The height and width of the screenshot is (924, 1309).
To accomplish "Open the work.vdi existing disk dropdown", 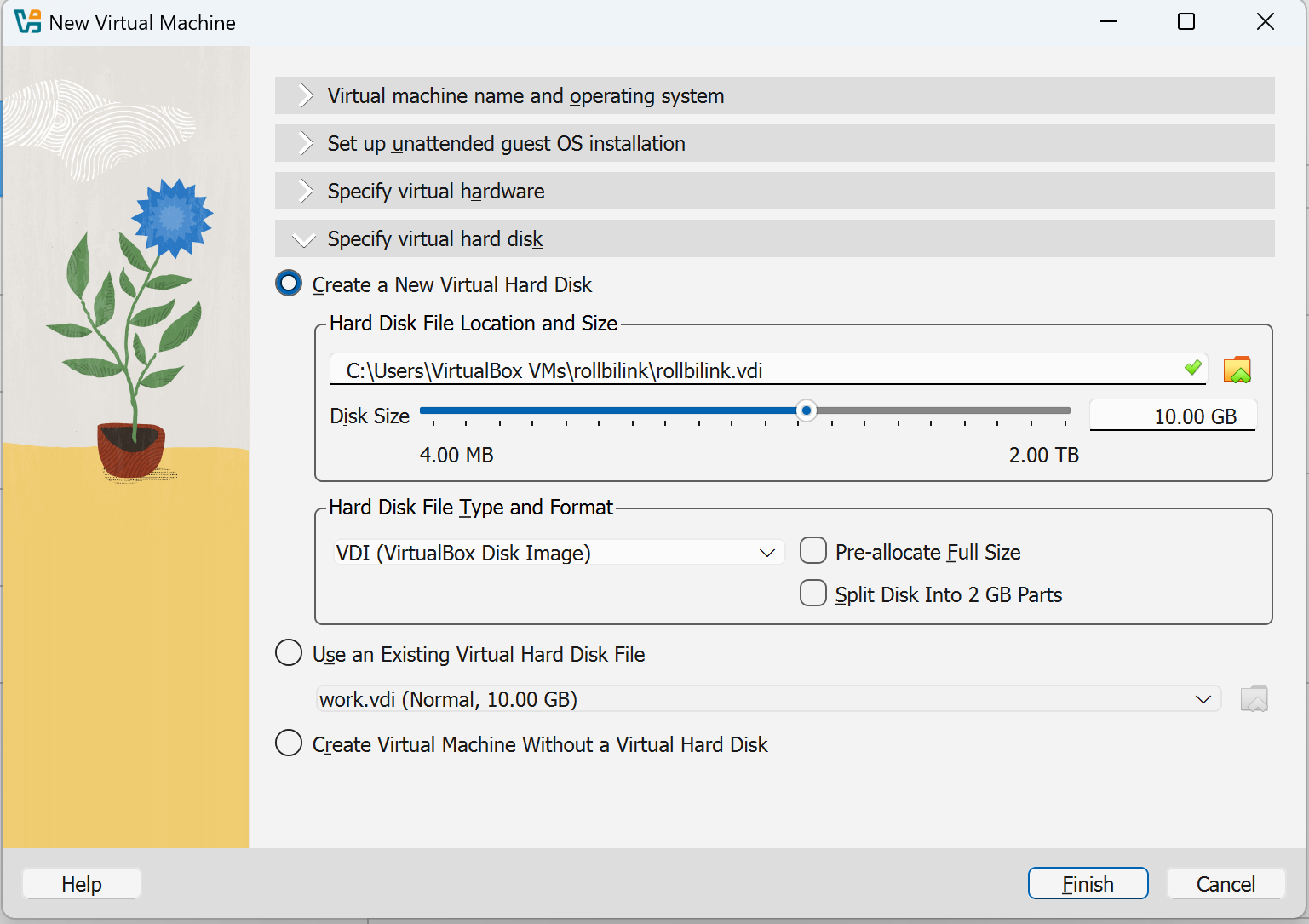I will click(x=768, y=699).
